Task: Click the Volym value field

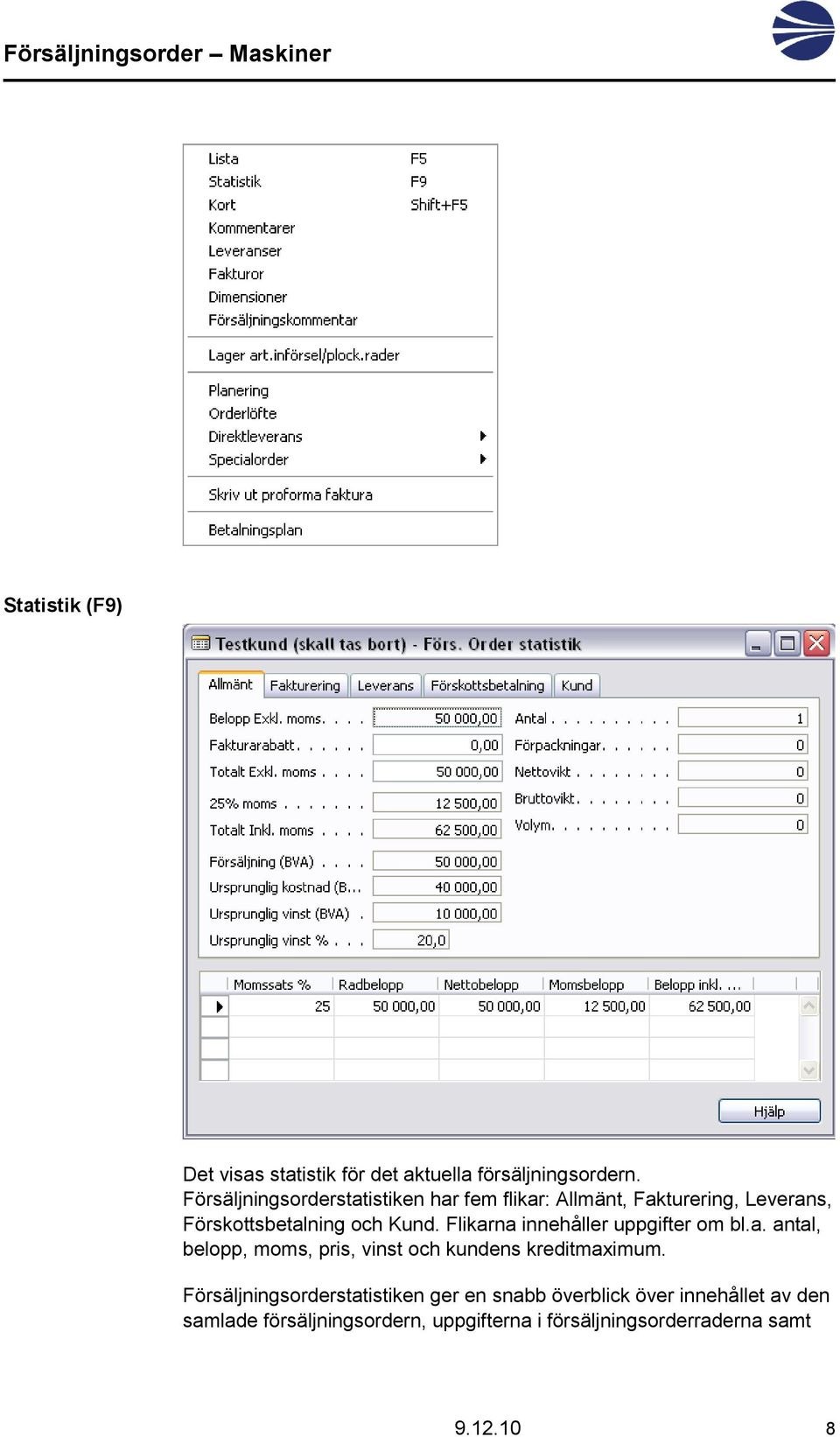Action: [743, 824]
